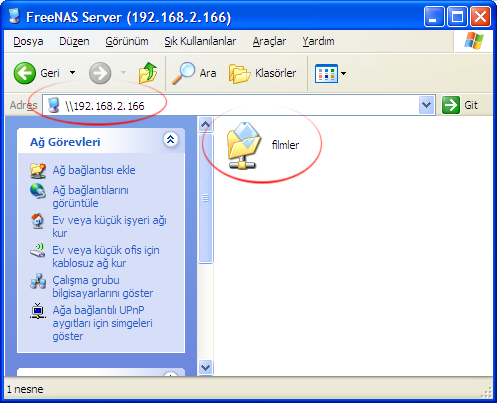Click the sidebar scroll down arrow
This screenshot has width=497, height=403.
(205, 368)
